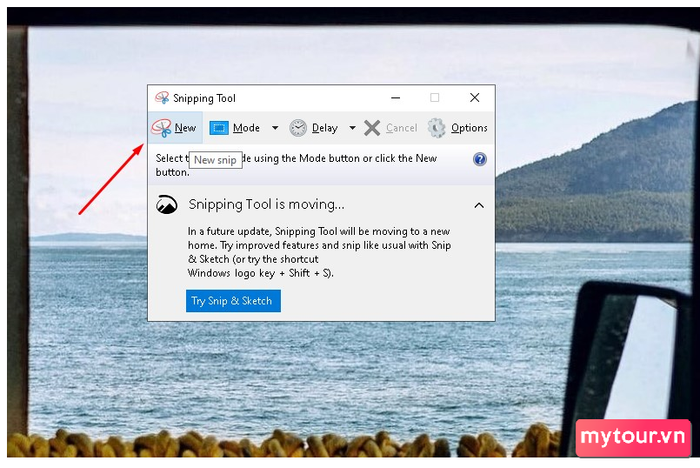Click the Cancel X button
700x468 pixels.
[x=391, y=128]
